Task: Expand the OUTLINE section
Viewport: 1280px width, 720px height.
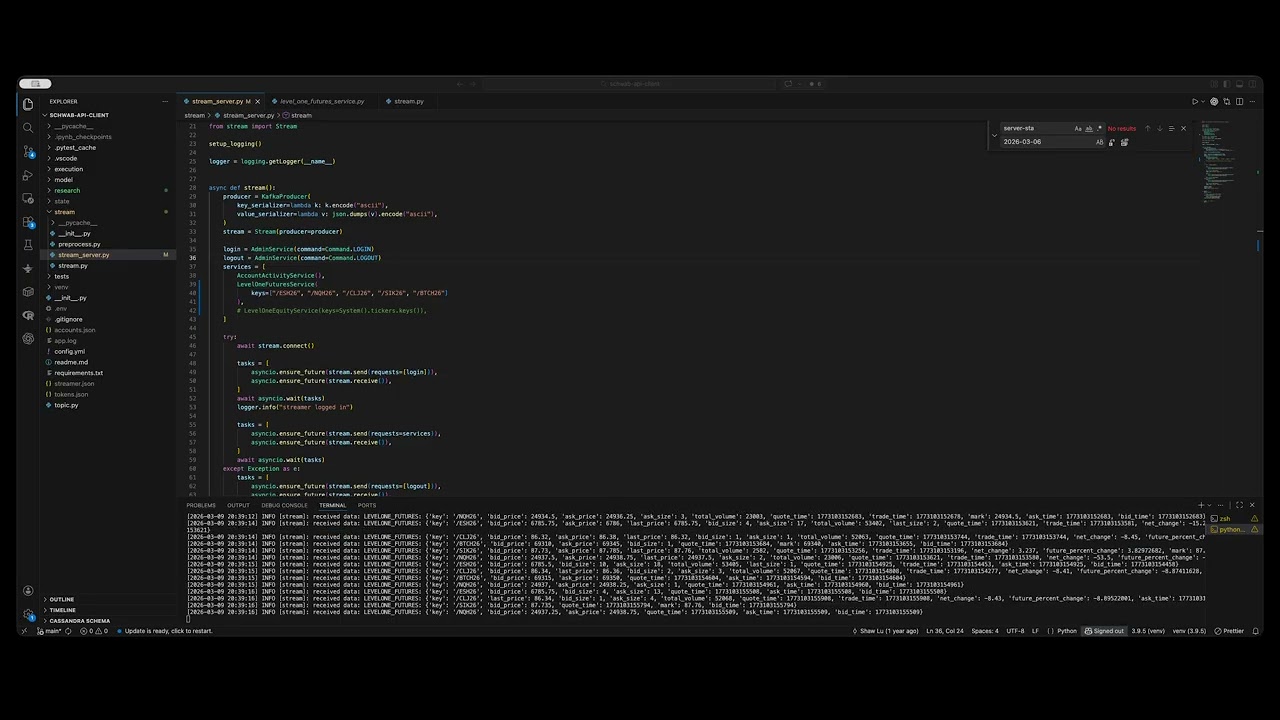Action: point(61,599)
